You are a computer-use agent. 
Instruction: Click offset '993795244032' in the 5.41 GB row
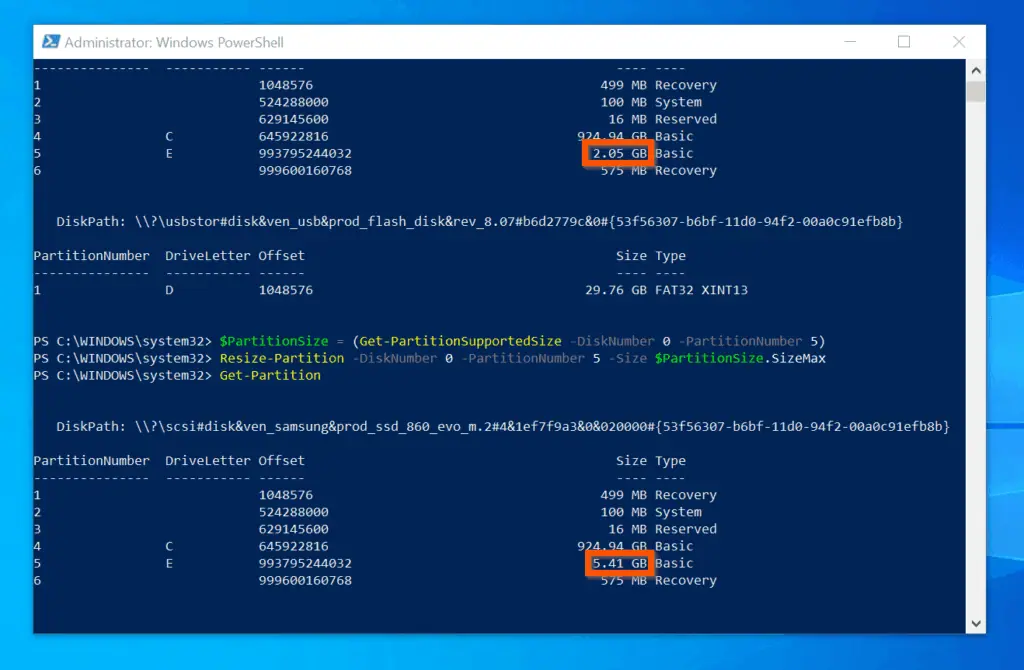(305, 564)
